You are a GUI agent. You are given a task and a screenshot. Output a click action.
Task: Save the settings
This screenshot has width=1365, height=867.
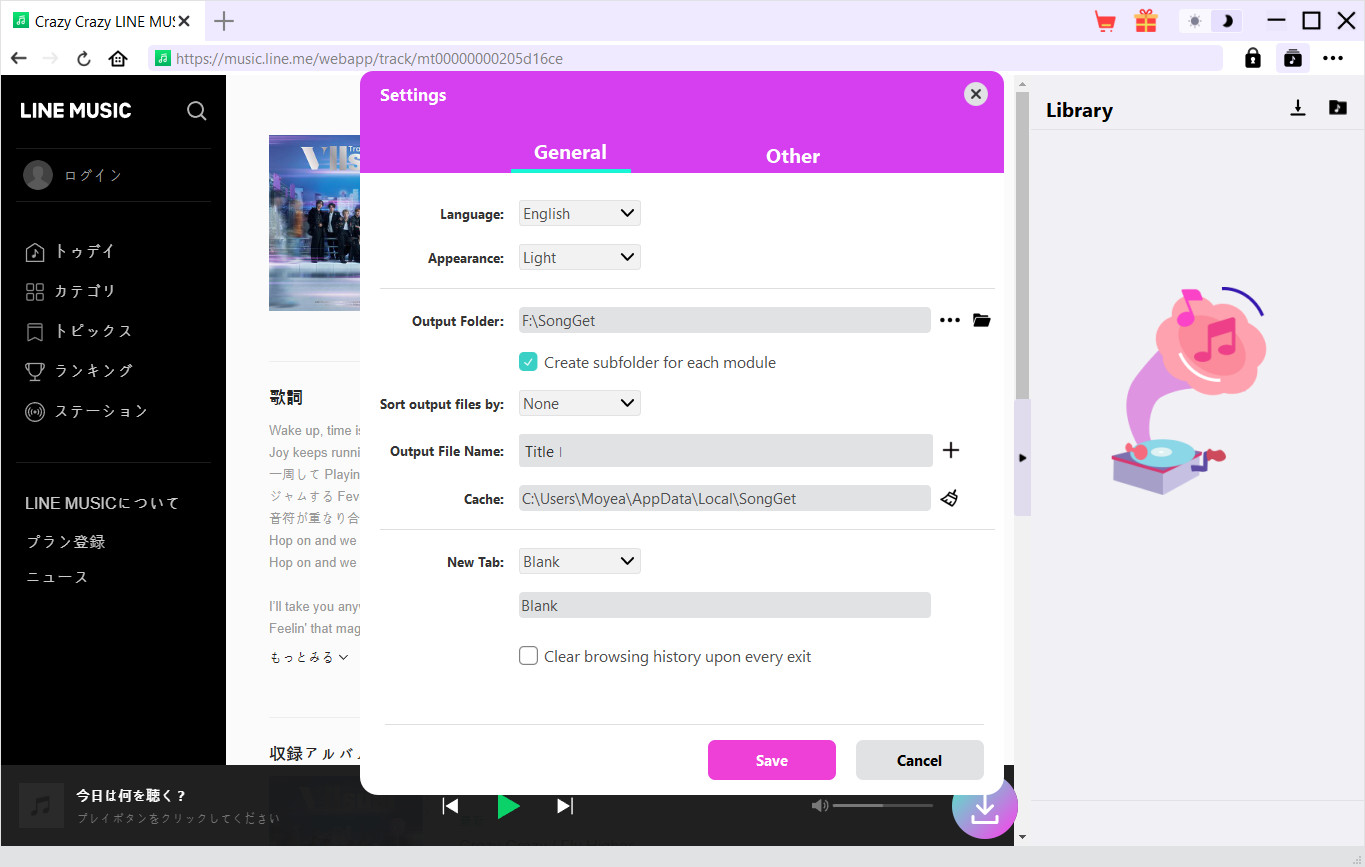(x=772, y=760)
